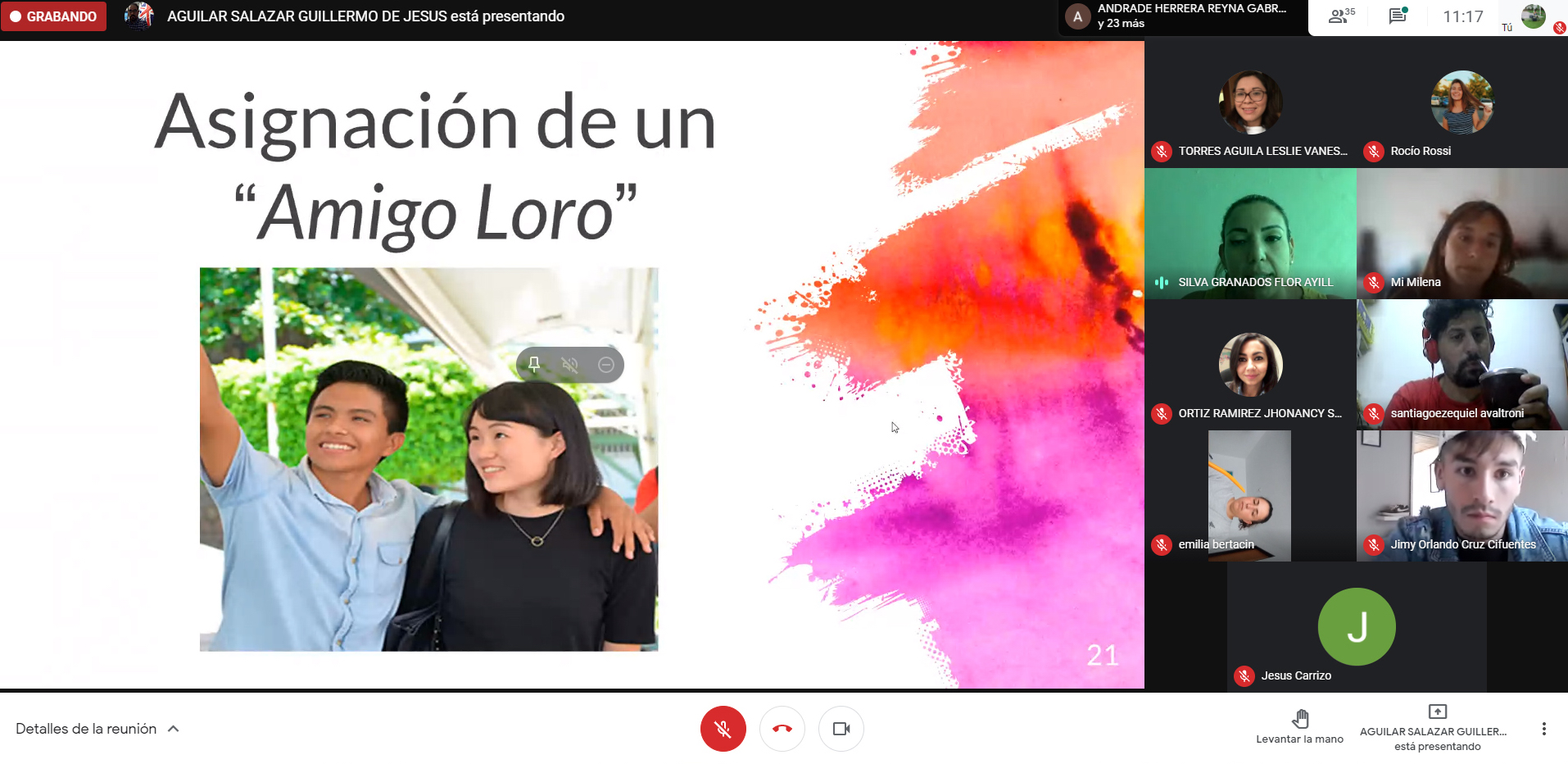Click muted mic icon beside TORRES AGUILA
Viewport: 1568px width, 764px height.
pyautogui.click(x=1162, y=151)
